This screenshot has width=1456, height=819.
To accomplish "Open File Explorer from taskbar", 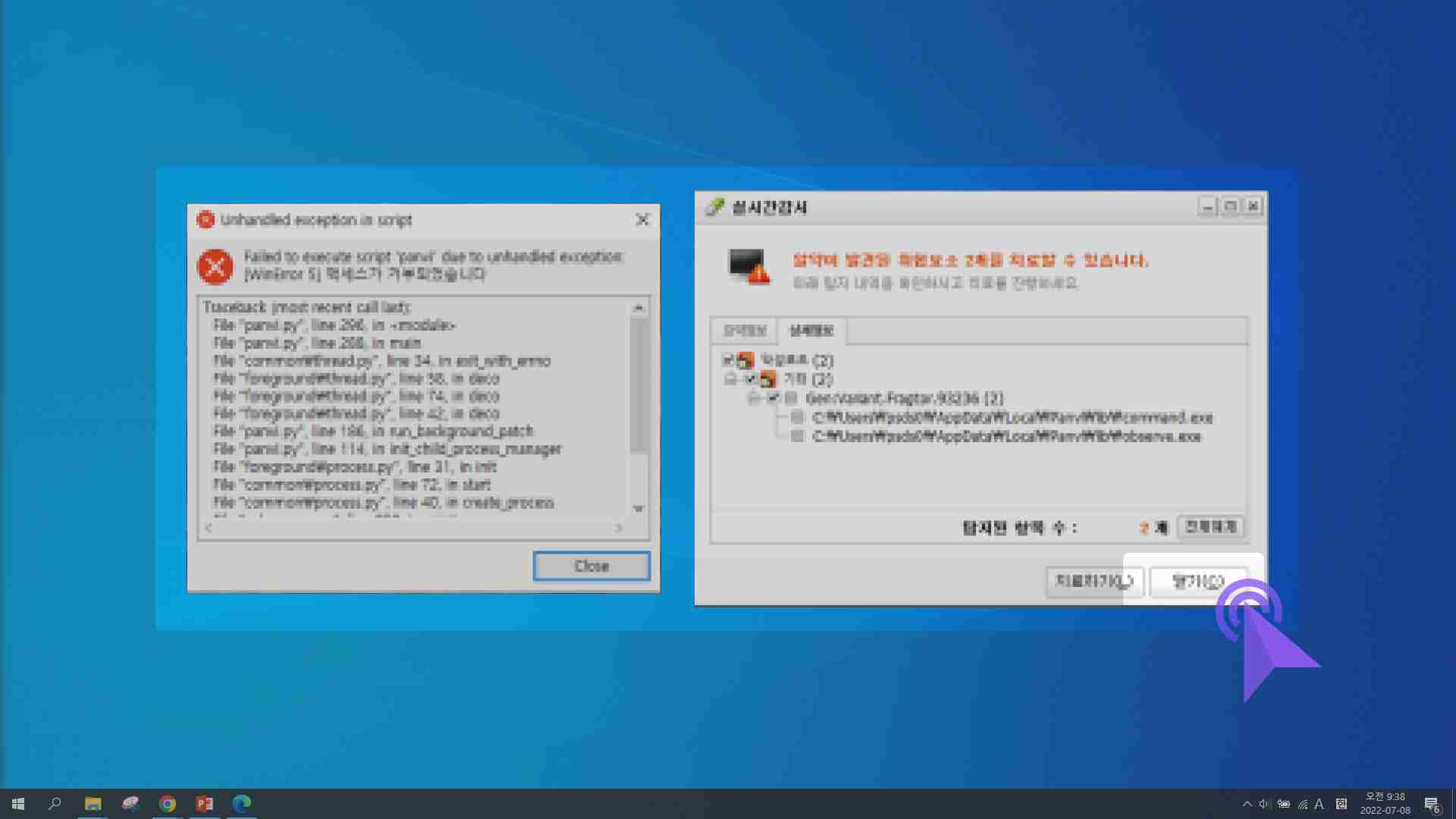I will click(x=93, y=804).
